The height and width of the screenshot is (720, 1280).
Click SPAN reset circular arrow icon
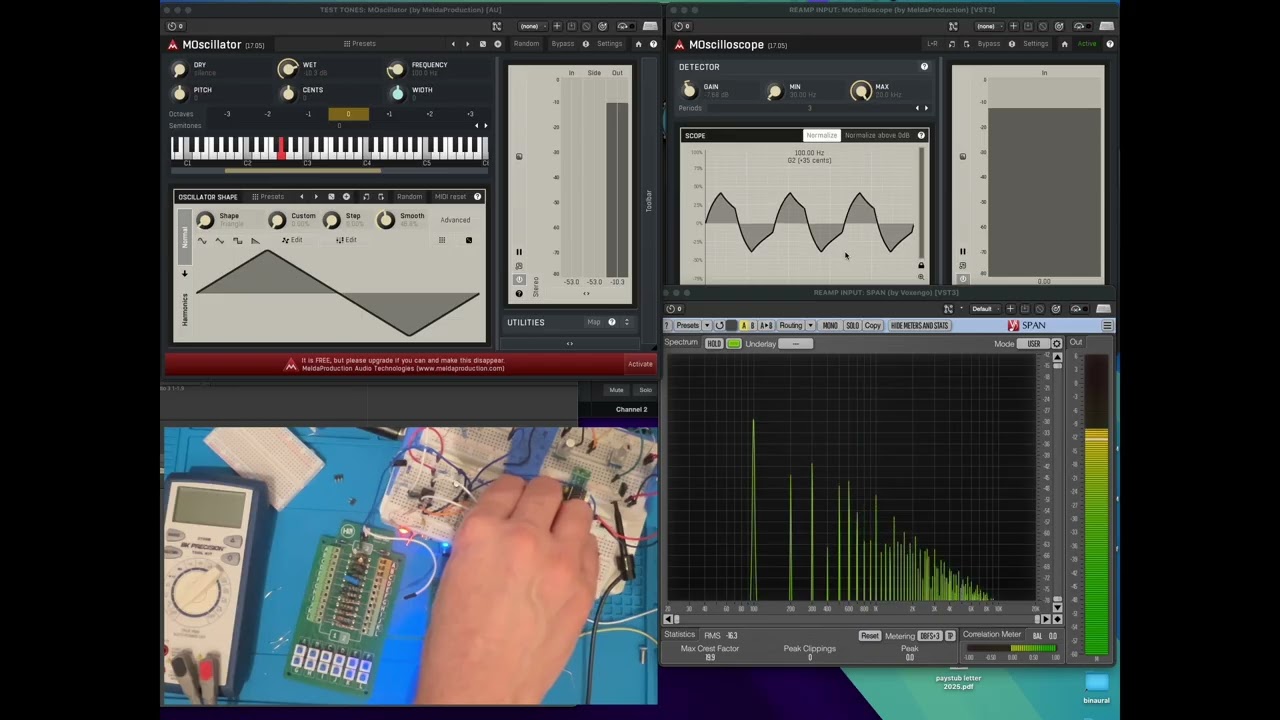(719, 325)
